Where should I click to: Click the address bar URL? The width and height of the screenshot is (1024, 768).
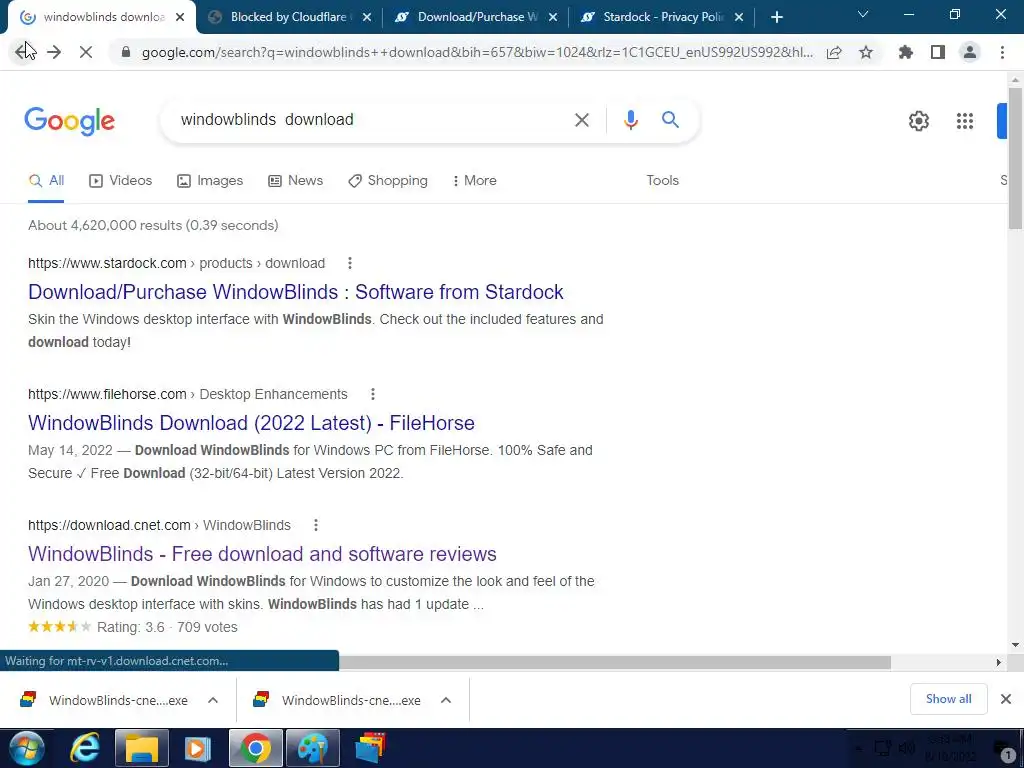477,52
